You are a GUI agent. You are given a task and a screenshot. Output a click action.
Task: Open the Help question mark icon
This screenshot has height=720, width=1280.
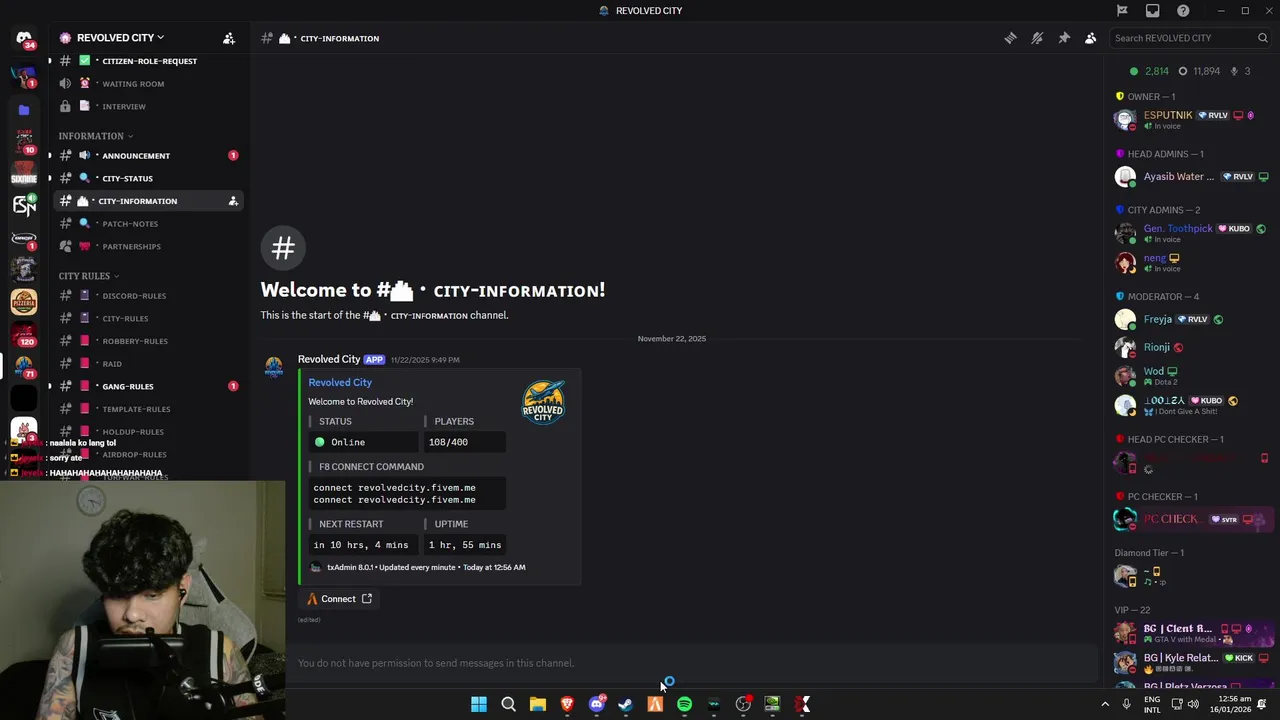[1183, 11]
